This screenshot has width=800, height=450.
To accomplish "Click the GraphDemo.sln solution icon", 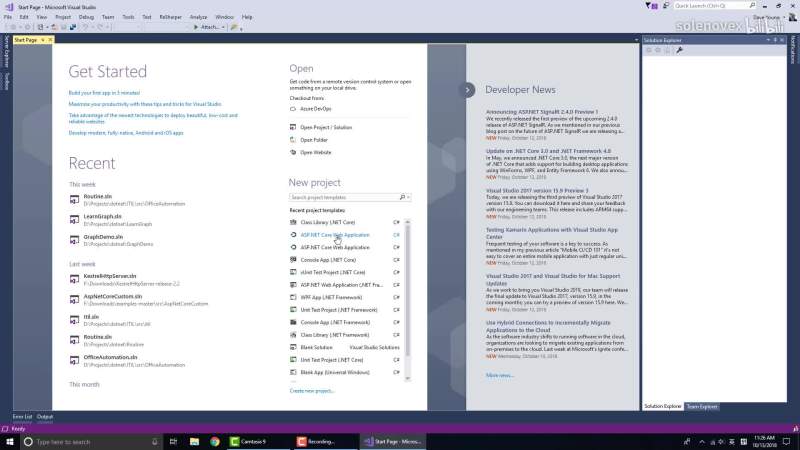I will click(x=74, y=240).
